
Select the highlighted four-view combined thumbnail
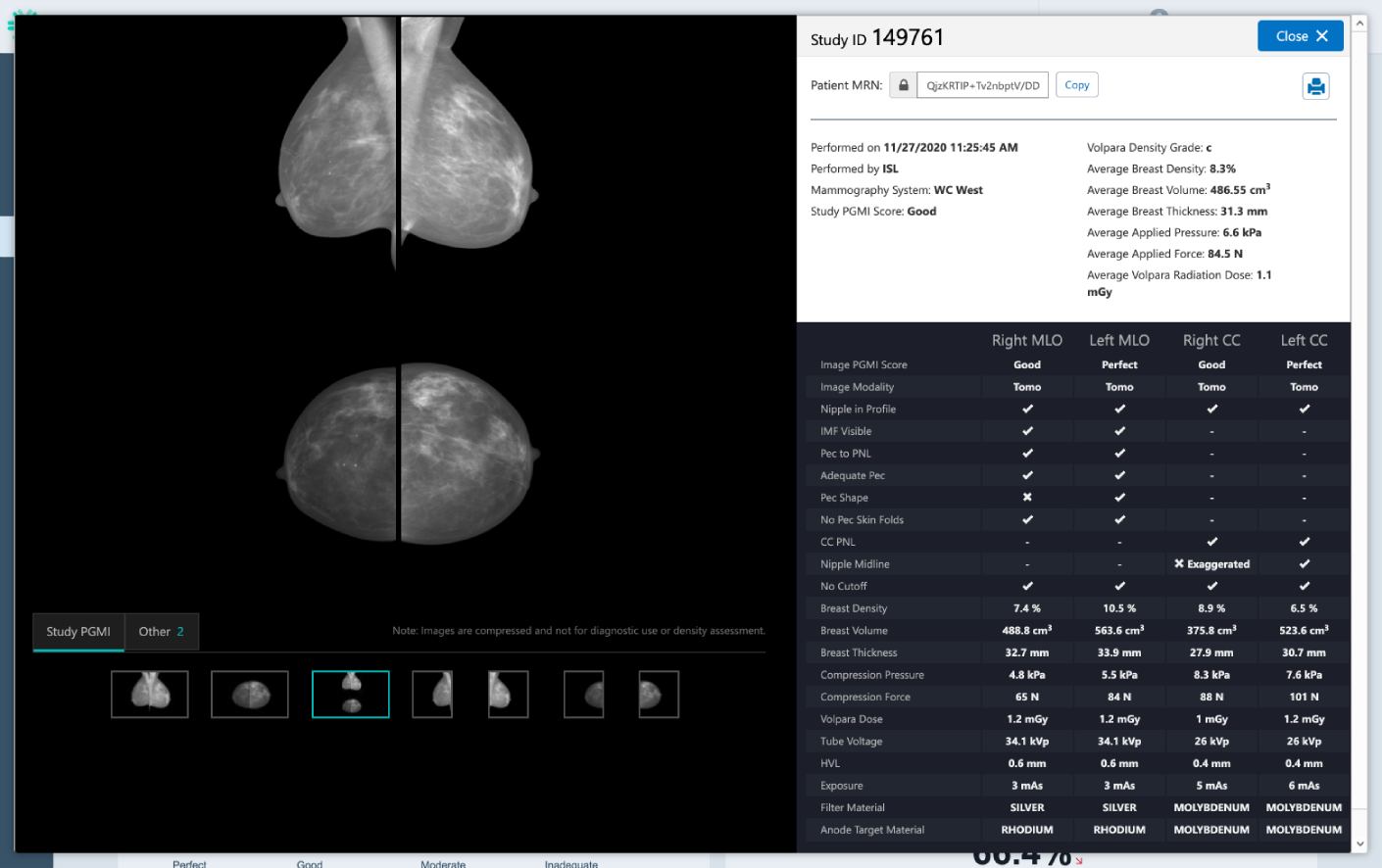pyautogui.click(x=351, y=695)
